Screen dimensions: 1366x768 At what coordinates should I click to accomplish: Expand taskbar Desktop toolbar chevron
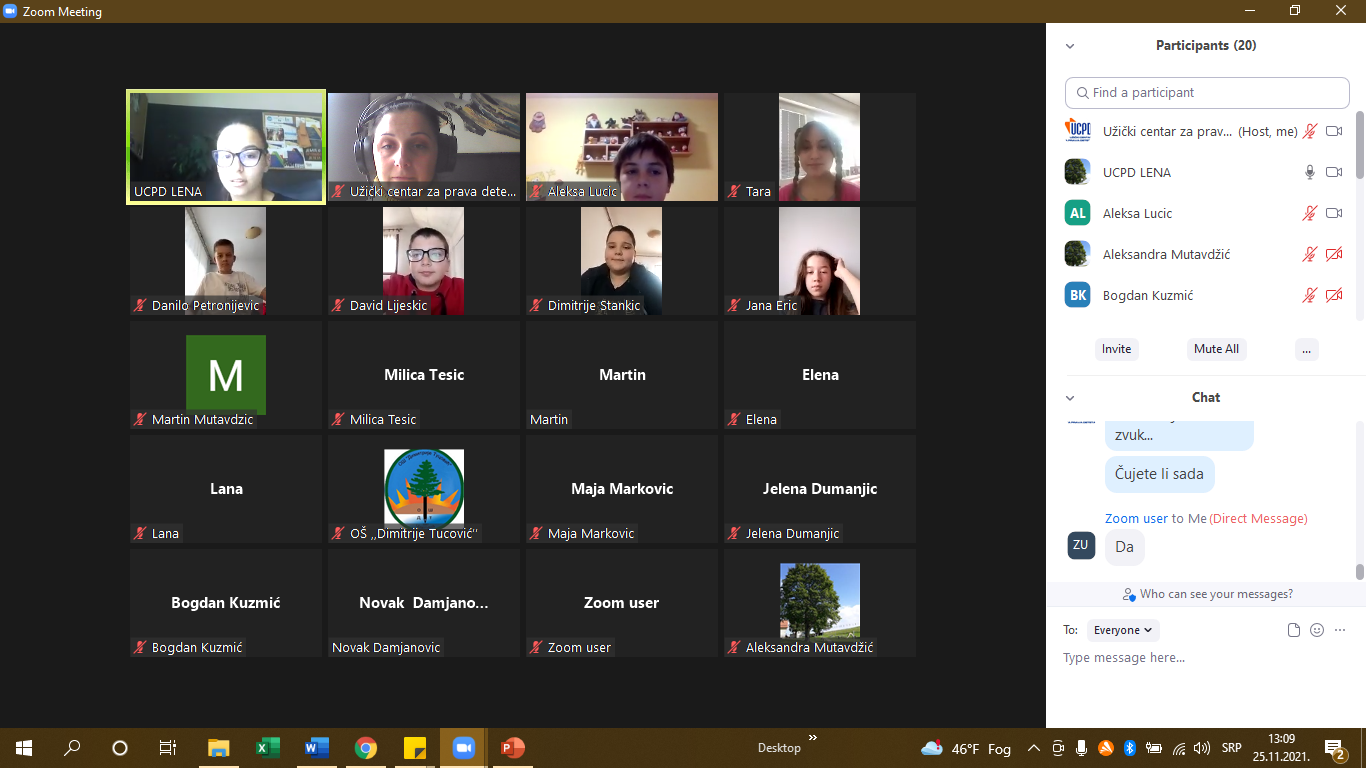[x=812, y=738]
